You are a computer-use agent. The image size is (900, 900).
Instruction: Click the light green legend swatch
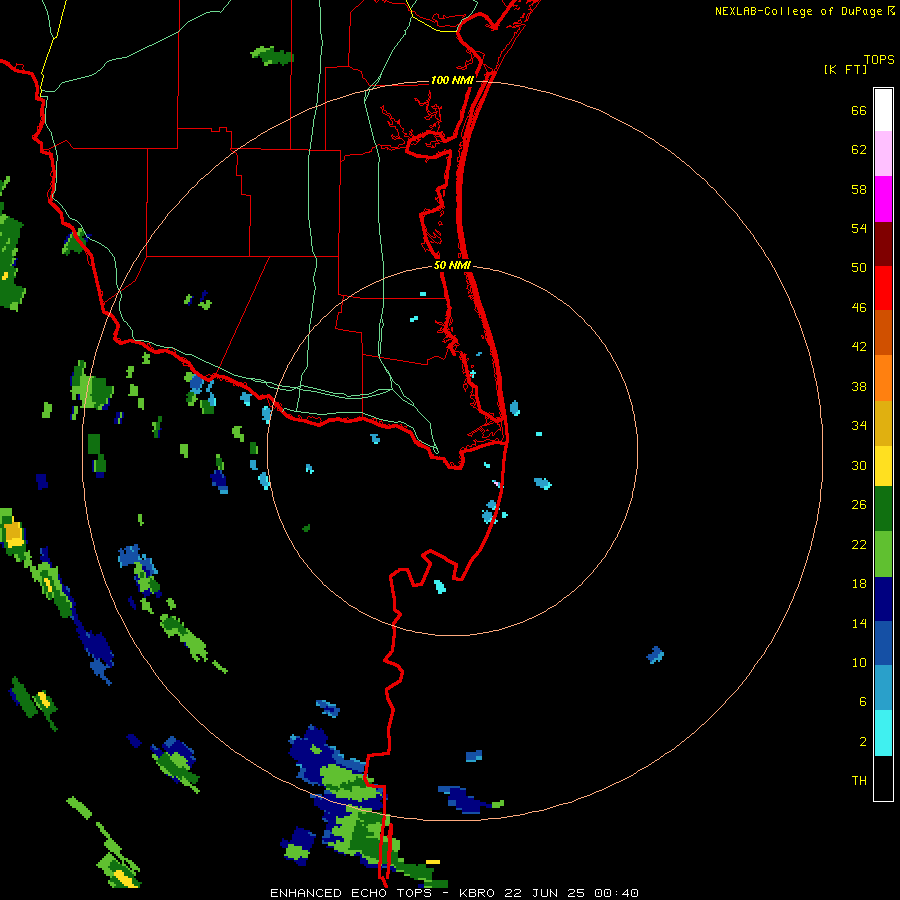(883, 554)
